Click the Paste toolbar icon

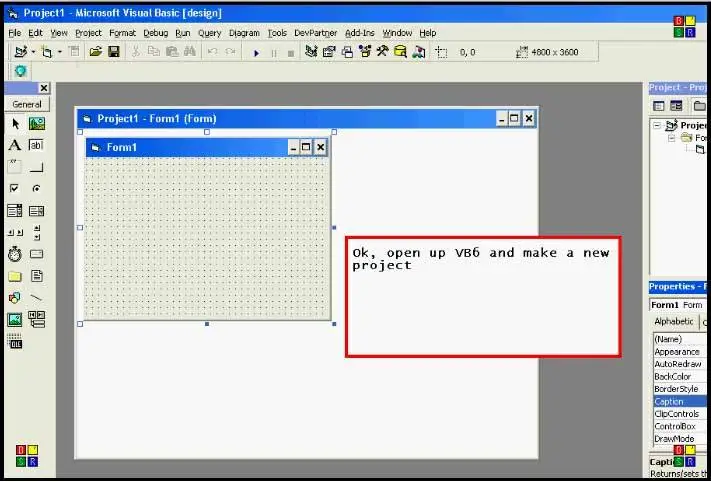[172, 52]
